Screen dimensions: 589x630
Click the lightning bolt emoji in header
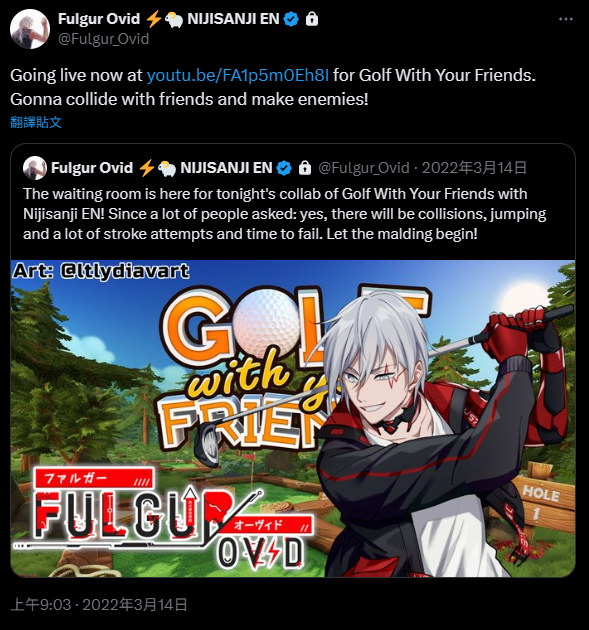[153, 19]
